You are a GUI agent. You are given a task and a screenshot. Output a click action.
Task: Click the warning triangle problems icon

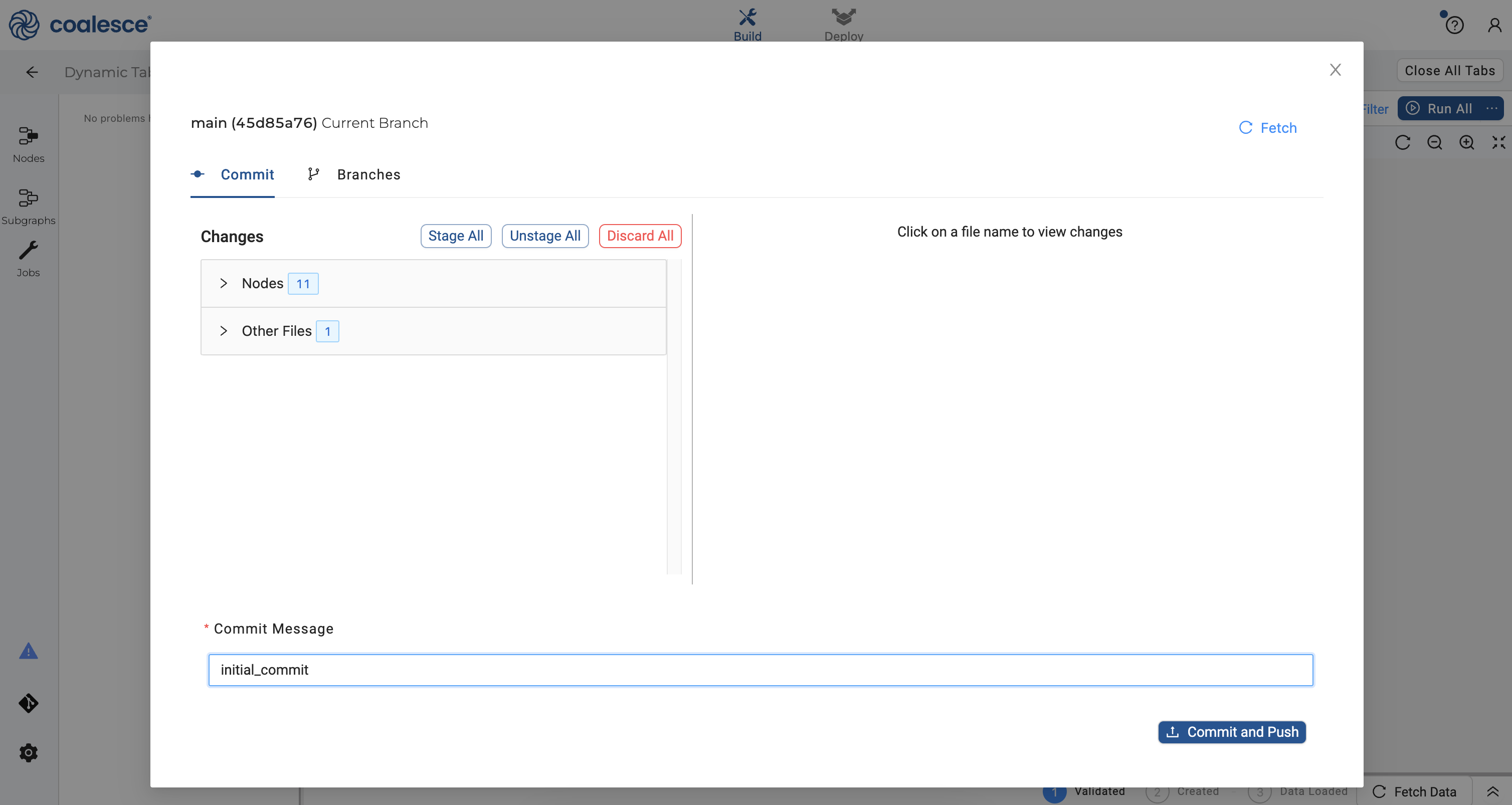point(28,651)
